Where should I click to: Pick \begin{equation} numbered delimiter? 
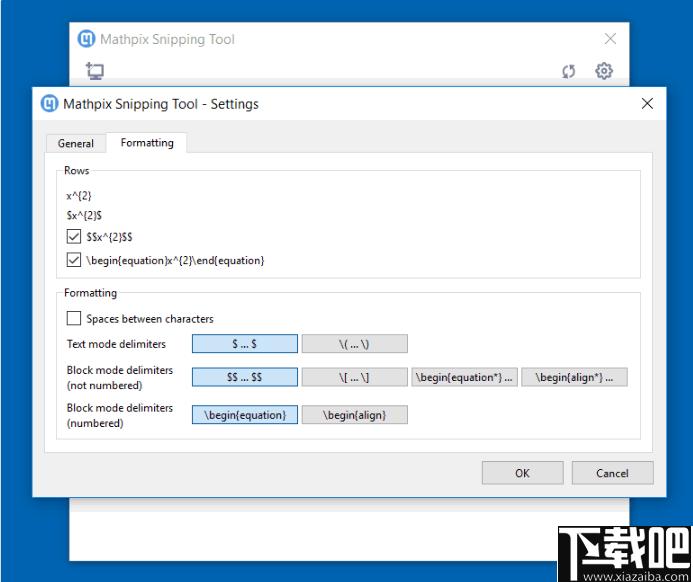[x=245, y=415]
